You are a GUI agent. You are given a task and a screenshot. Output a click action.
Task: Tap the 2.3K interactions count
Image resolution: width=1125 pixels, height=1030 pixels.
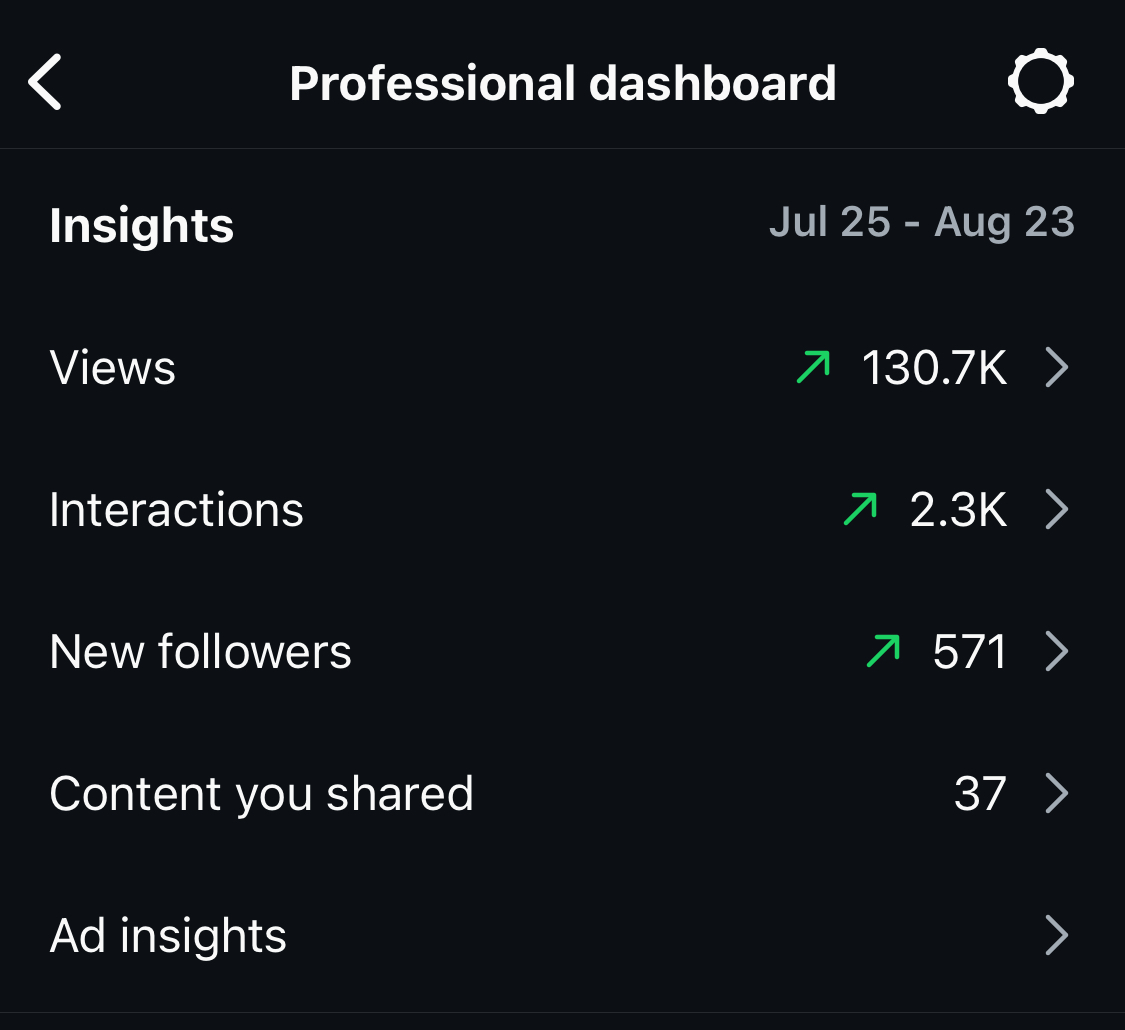(958, 510)
